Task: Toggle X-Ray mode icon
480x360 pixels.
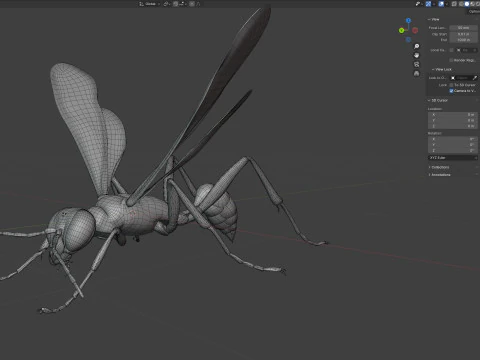Action: (454, 4)
